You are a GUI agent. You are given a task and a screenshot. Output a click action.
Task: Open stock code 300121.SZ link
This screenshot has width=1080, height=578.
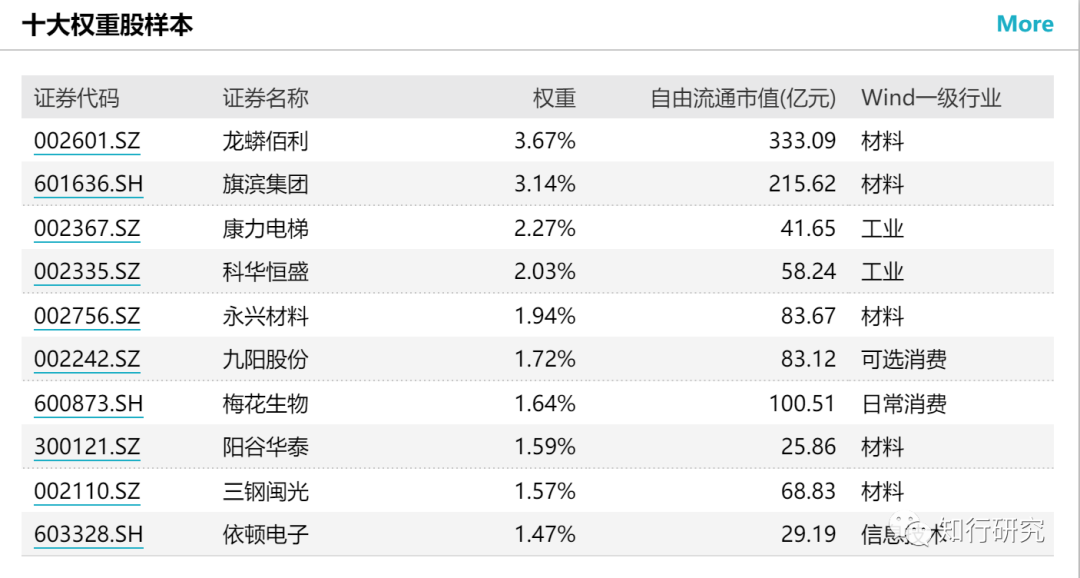click(x=87, y=447)
